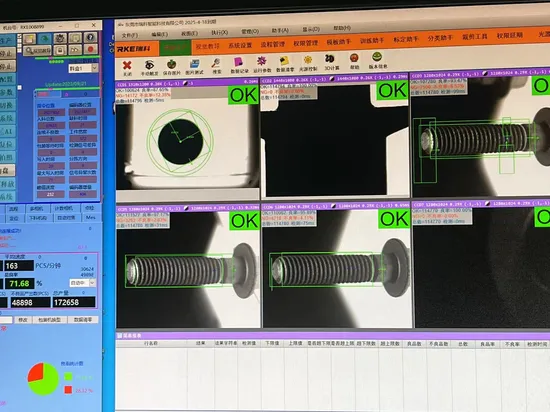Click the green legend swatch beside pie chart

point(68,377)
